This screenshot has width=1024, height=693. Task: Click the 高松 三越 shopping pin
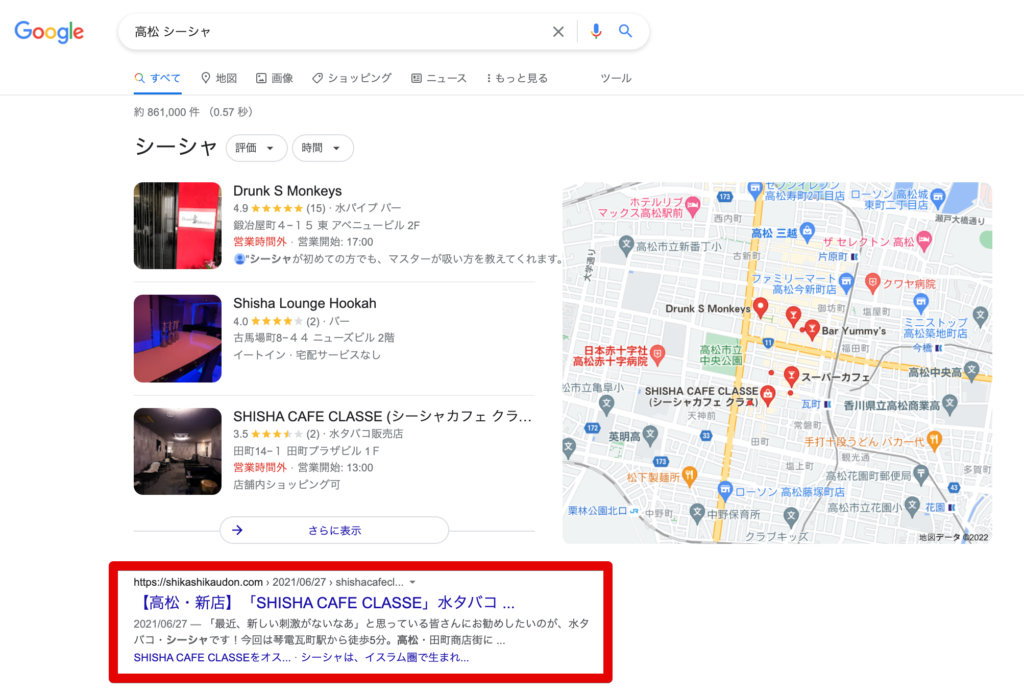pos(807,231)
